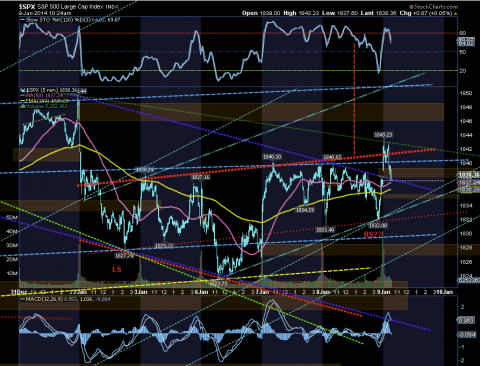Click the yellow EMA value tag on price axis
Screen dimensions: 480x366
tap(469, 189)
